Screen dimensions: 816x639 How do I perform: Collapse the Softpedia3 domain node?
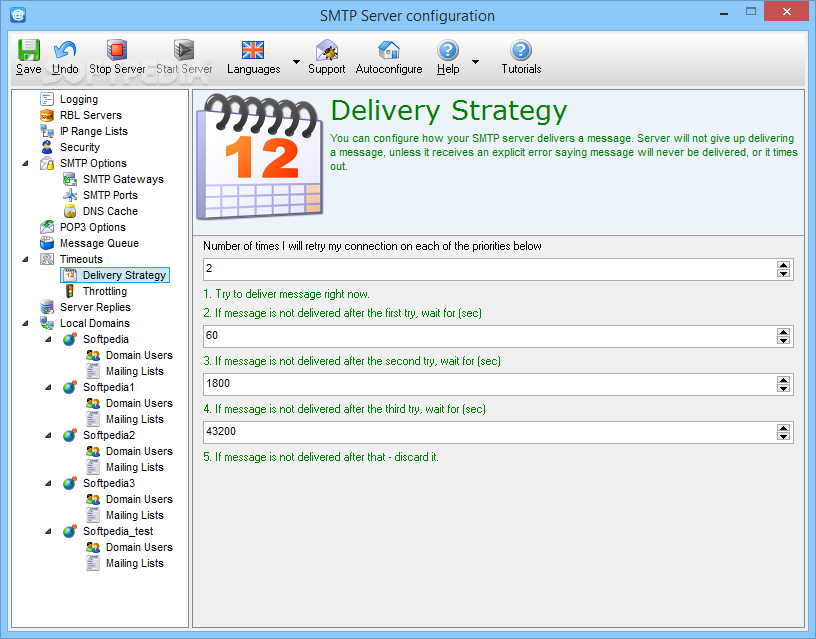(x=48, y=483)
